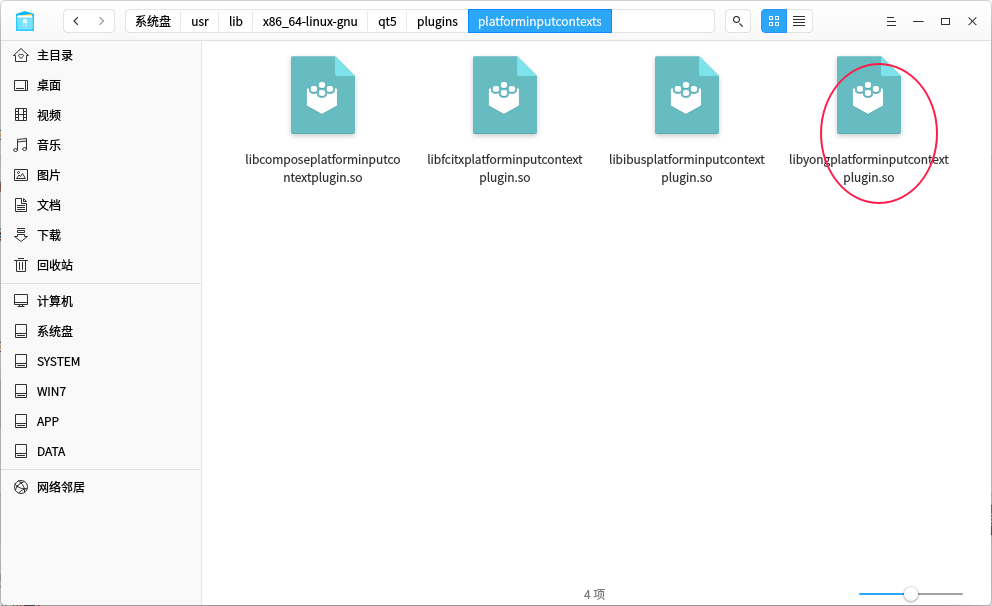Close the file manager window
This screenshot has height=606, width=992.
[972, 22]
